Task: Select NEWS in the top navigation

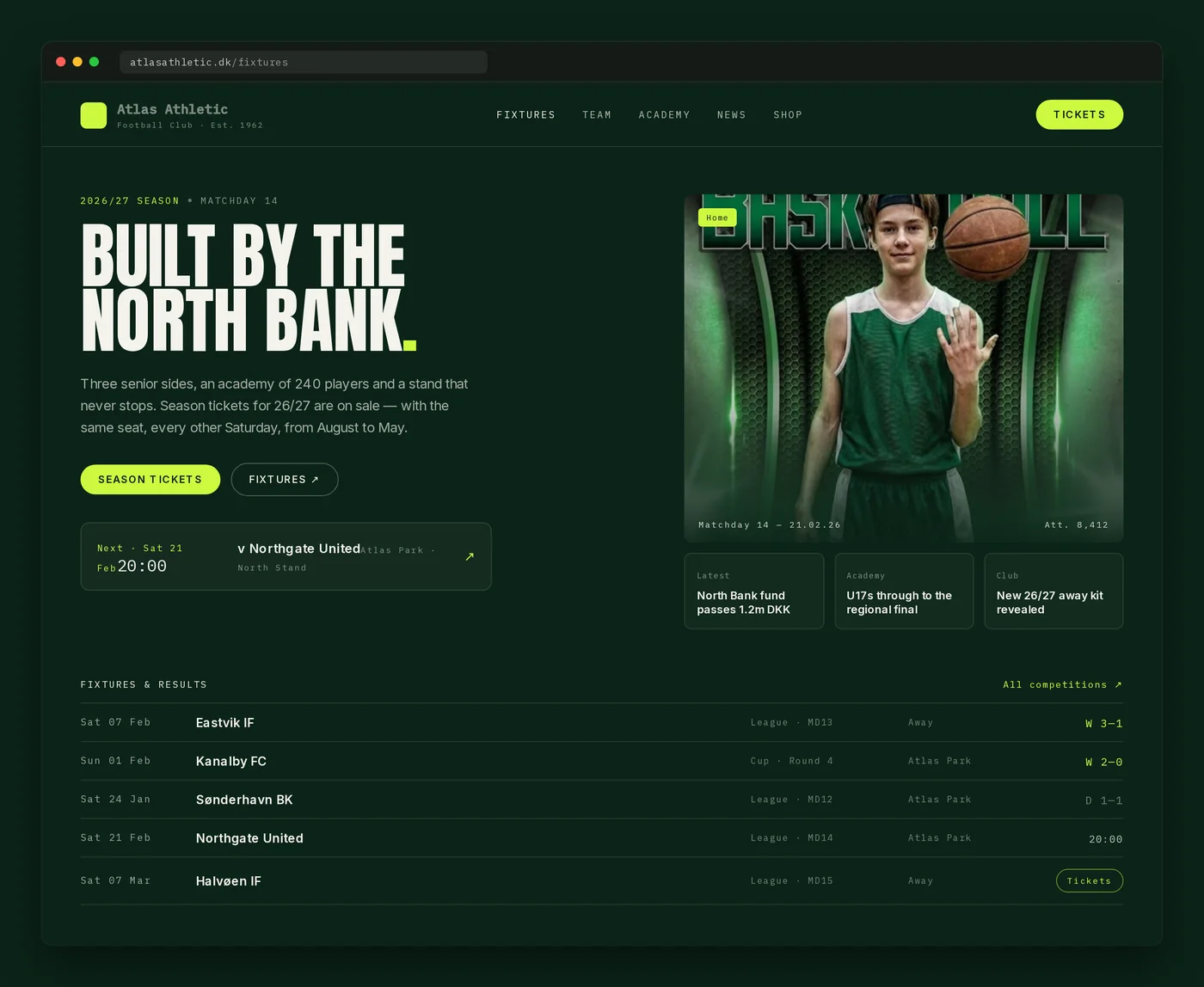Action: (732, 115)
